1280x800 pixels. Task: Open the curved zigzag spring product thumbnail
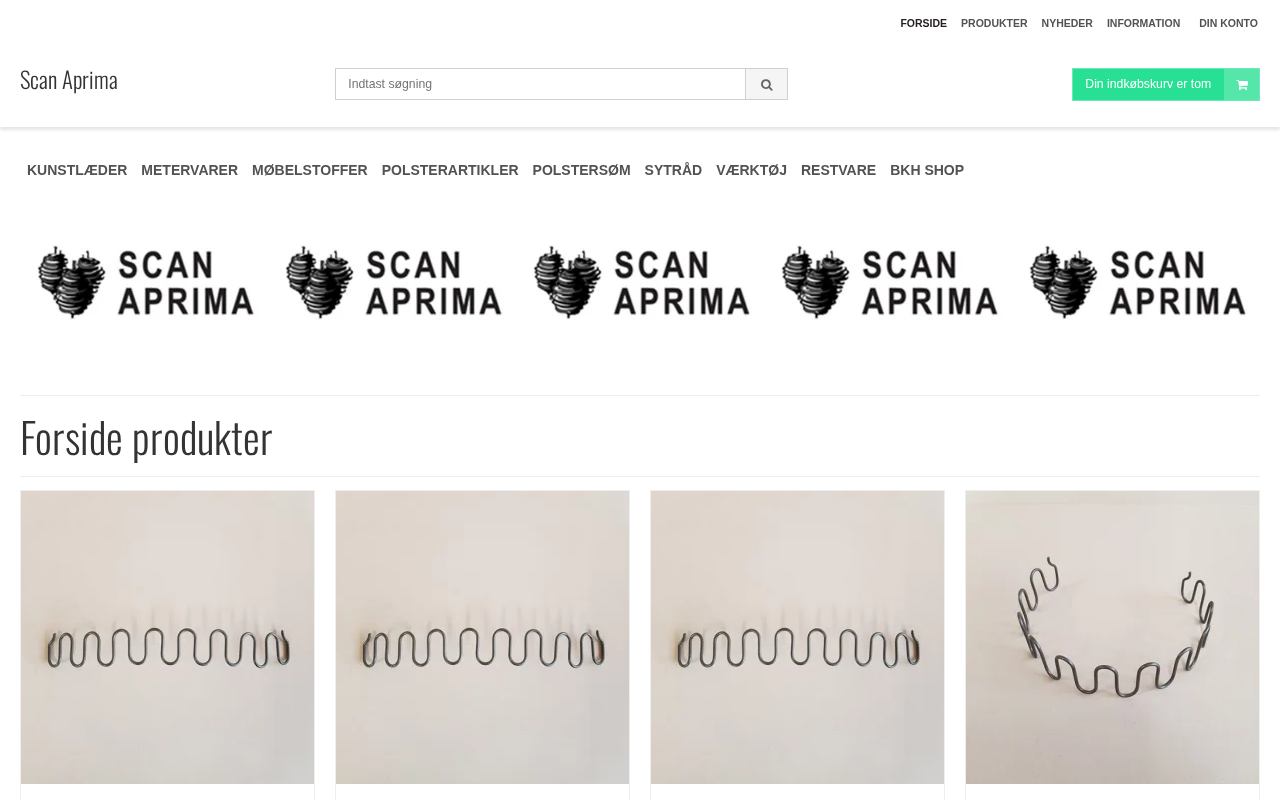1112,637
